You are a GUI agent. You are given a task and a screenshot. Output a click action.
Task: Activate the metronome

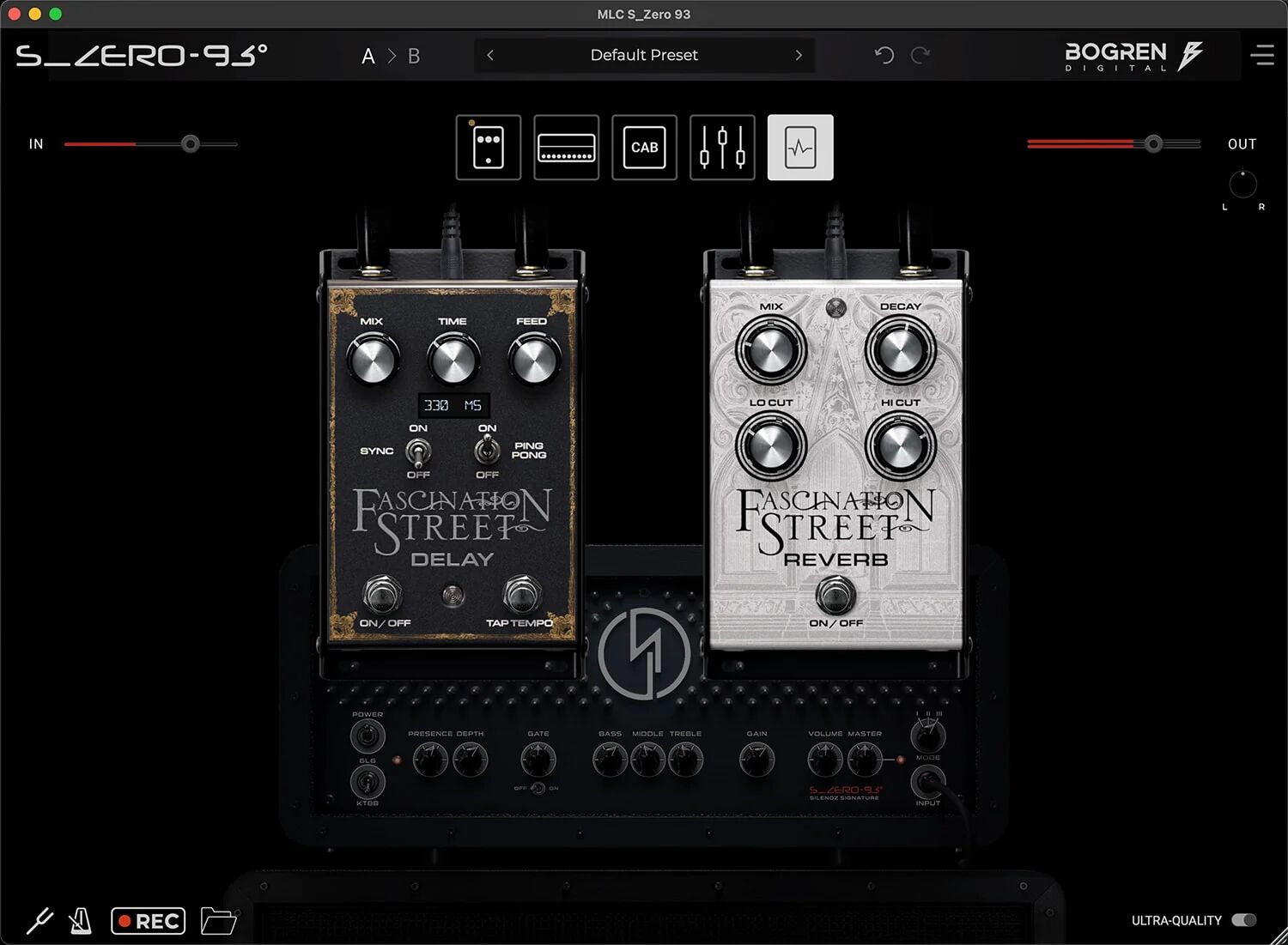(x=80, y=920)
